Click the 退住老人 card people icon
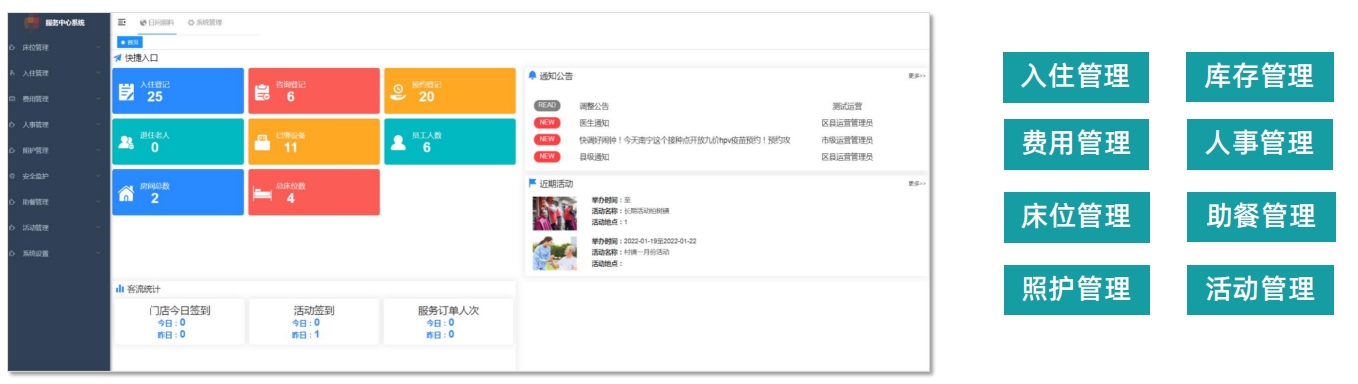Screen dimensions: 1358x384 [127, 142]
